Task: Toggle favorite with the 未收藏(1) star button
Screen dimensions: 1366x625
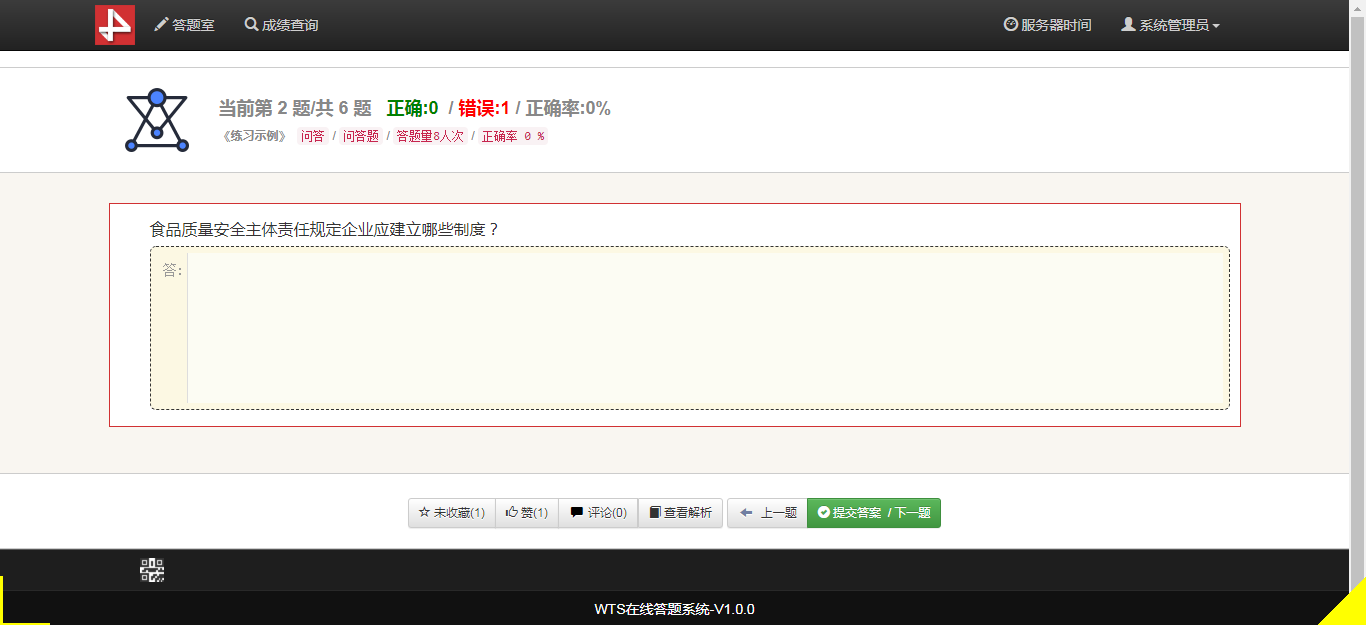Action: tap(451, 513)
